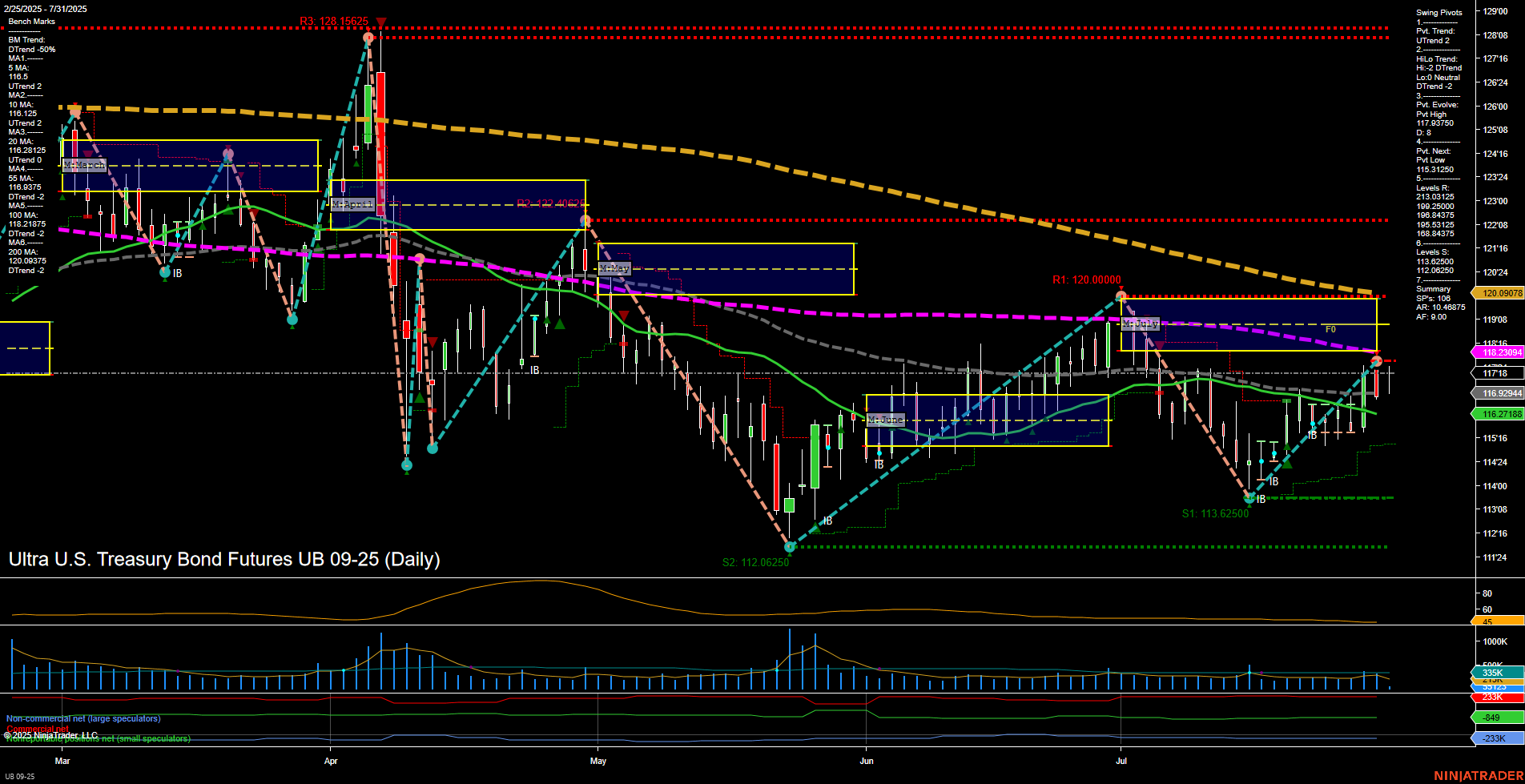The image size is (1525, 784).
Task: Click the green 116.27188 price marker
Action: [x=1499, y=414]
